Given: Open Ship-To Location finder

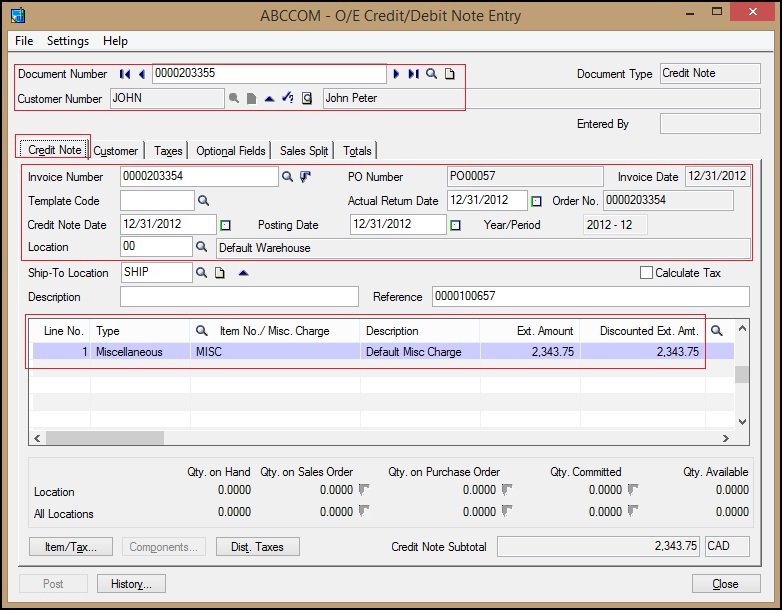Looking at the screenshot, I should click(202, 273).
